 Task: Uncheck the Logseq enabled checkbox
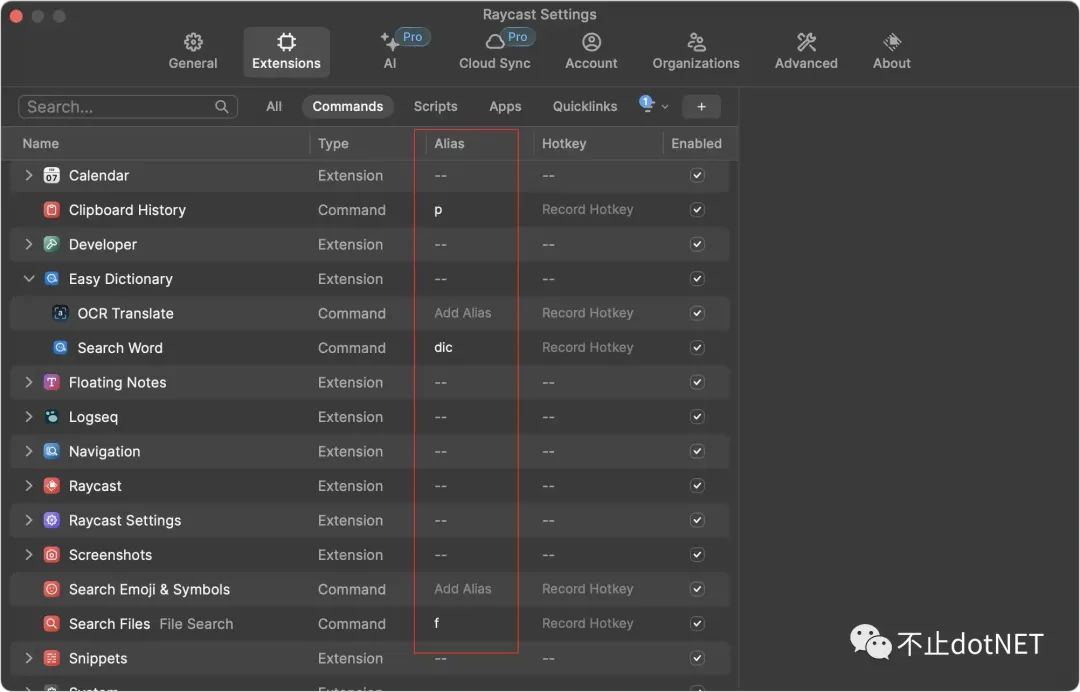point(697,417)
